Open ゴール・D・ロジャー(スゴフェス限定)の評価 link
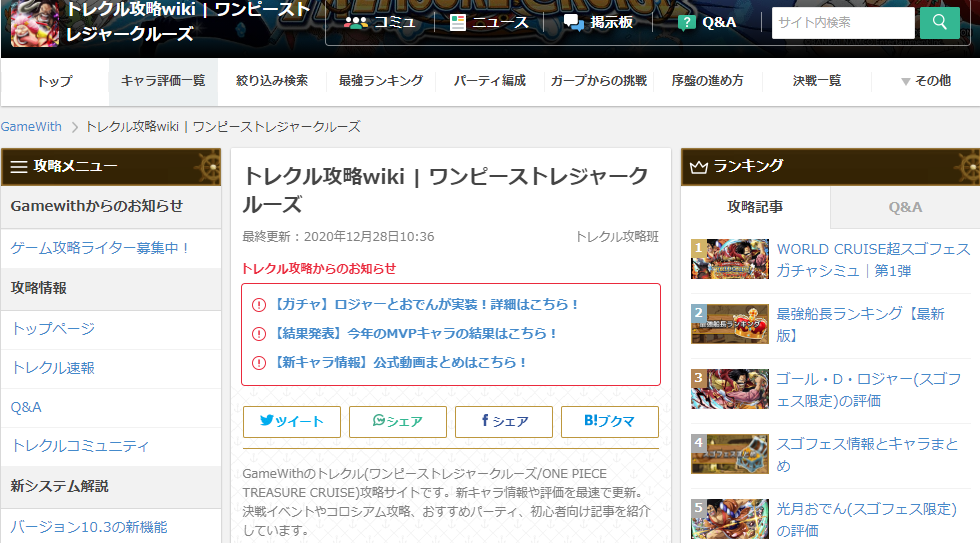Screen dimensions: 980x543 pyautogui.click(x=869, y=390)
